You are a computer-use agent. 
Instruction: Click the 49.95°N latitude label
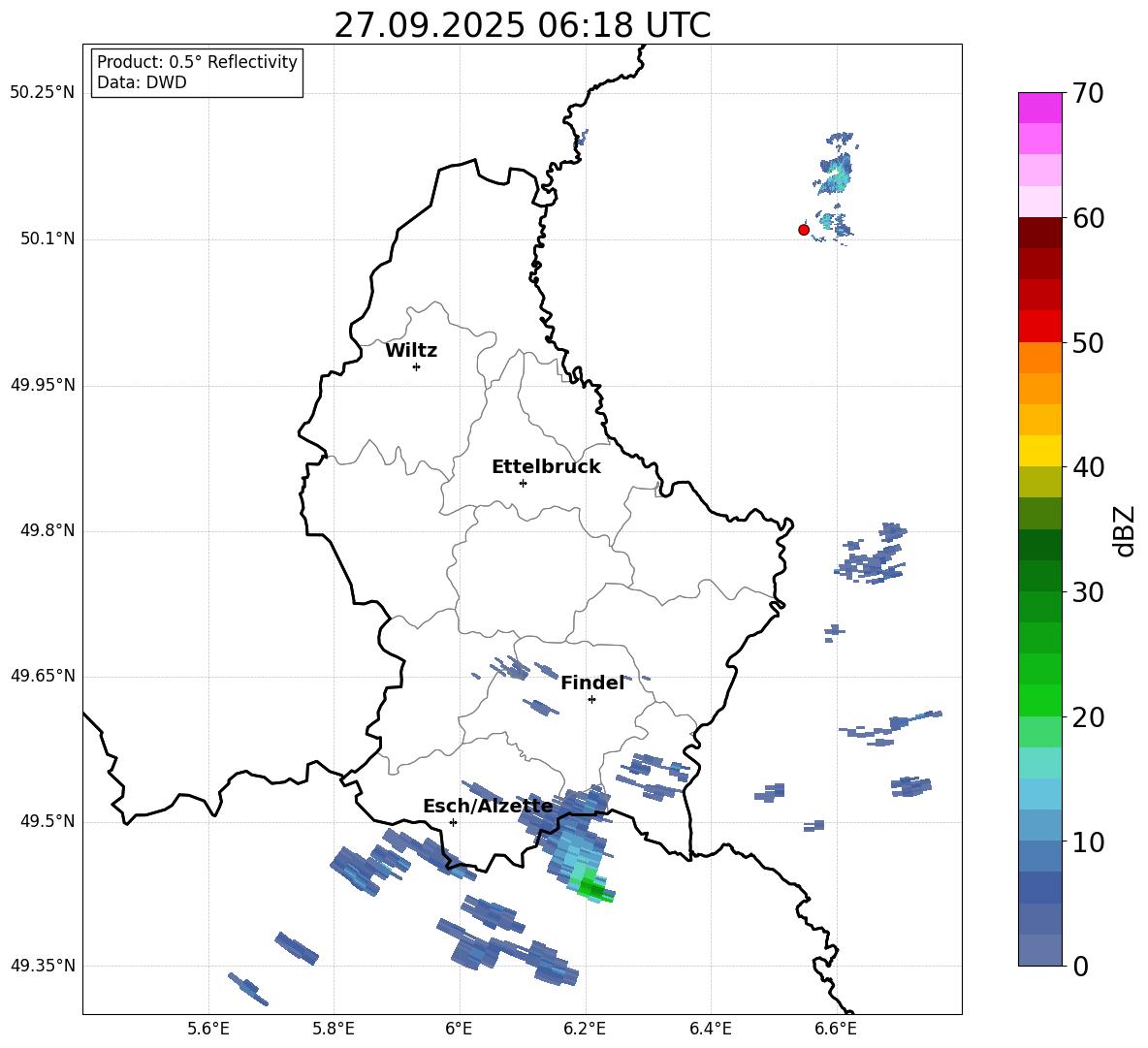(x=42, y=384)
